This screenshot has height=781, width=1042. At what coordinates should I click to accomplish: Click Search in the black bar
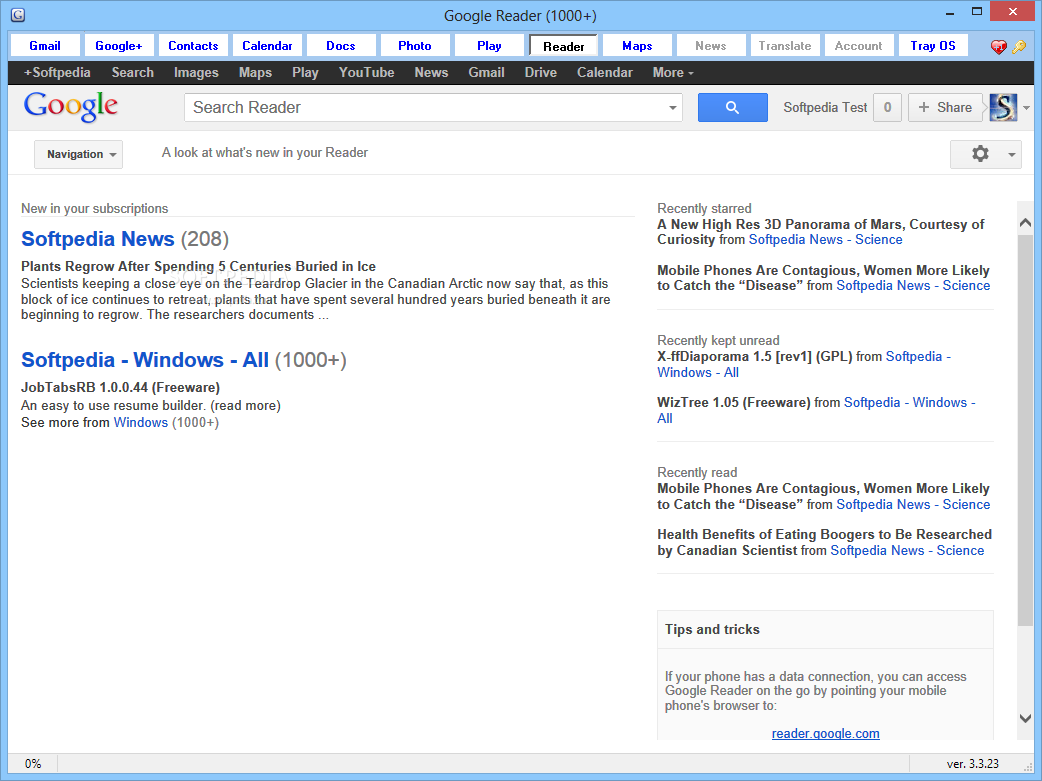[133, 72]
